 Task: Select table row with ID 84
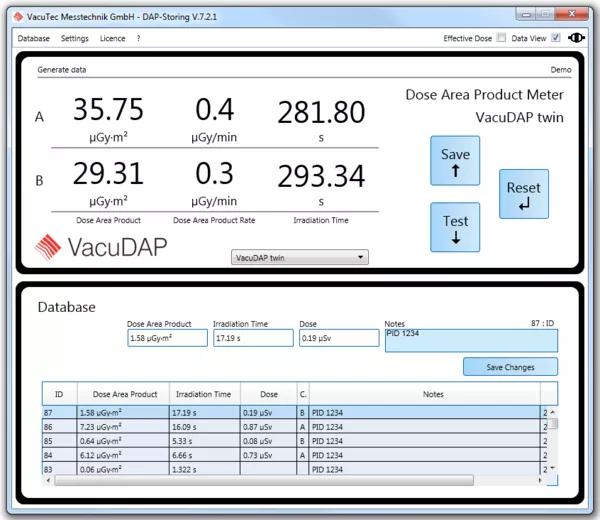[295, 455]
